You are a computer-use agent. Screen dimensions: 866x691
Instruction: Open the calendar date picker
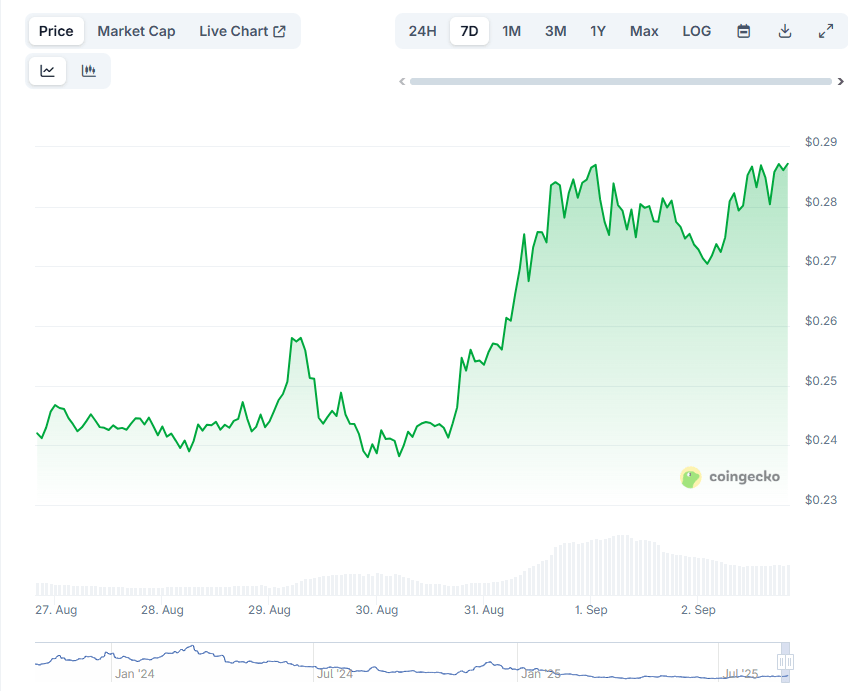(744, 31)
